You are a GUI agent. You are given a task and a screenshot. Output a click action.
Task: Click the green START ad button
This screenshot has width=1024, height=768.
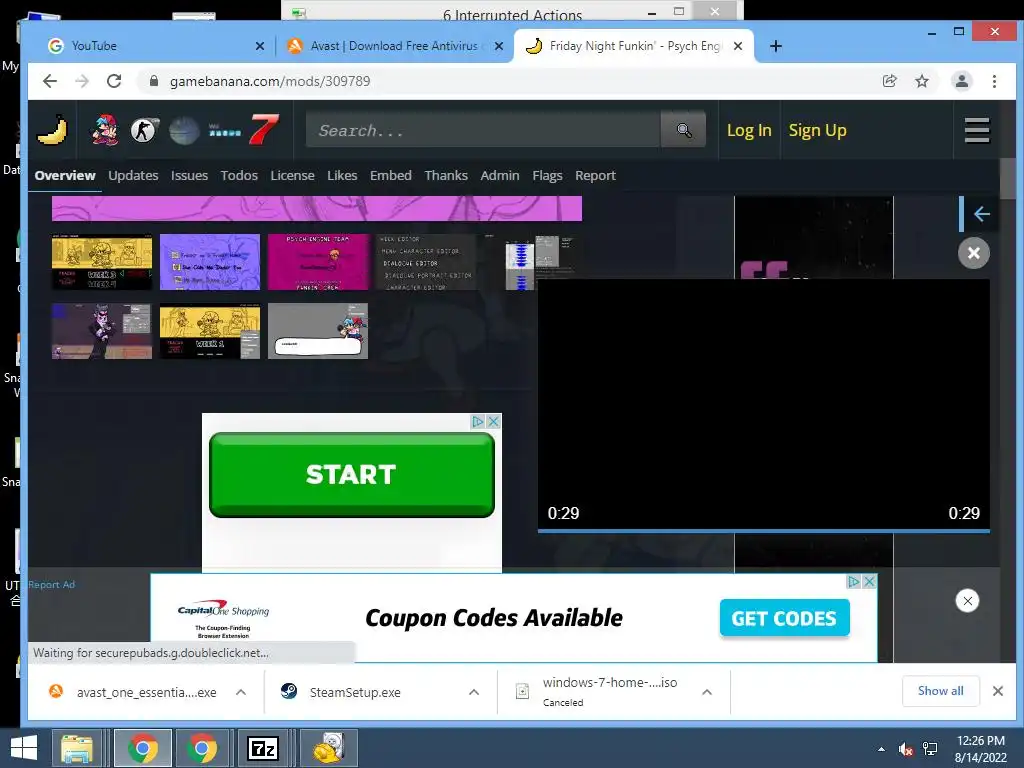[x=351, y=475]
